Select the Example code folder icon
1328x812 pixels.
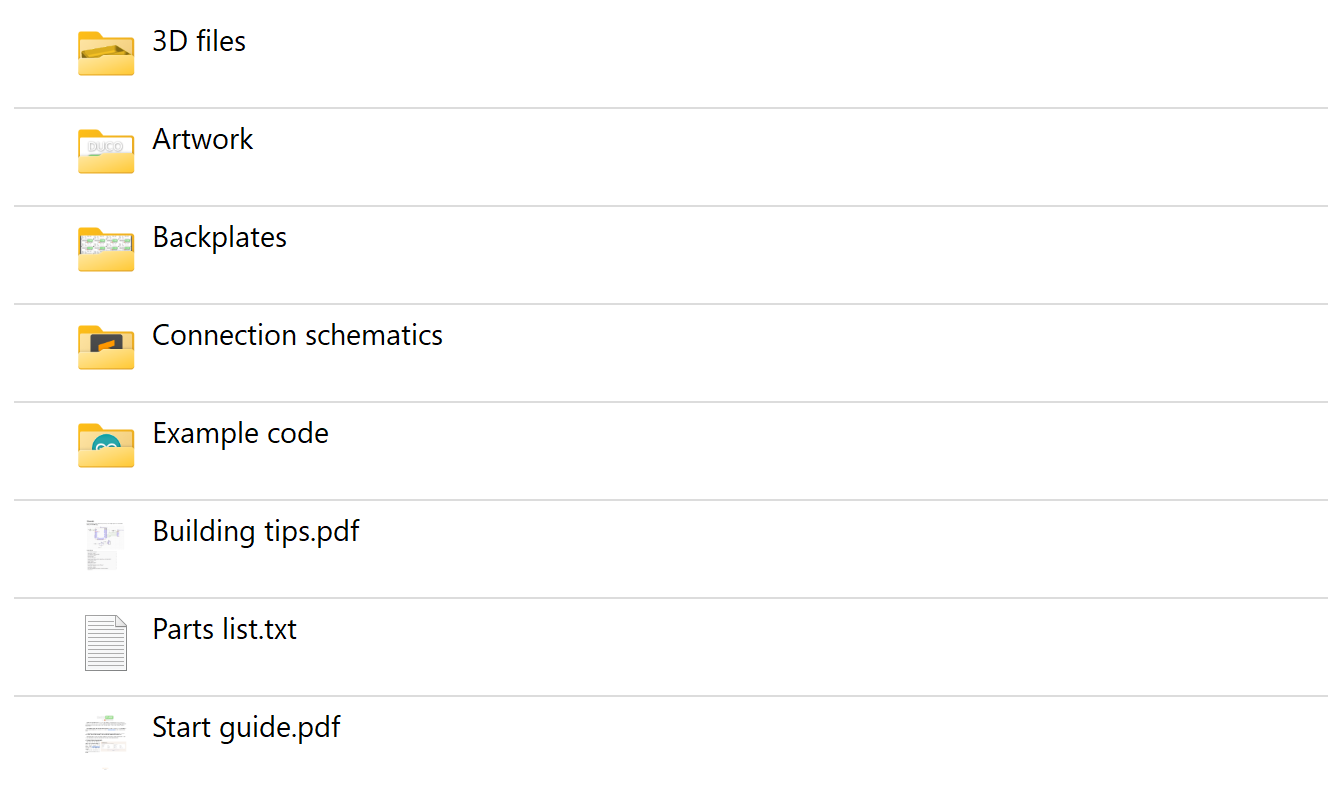tap(106, 445)
